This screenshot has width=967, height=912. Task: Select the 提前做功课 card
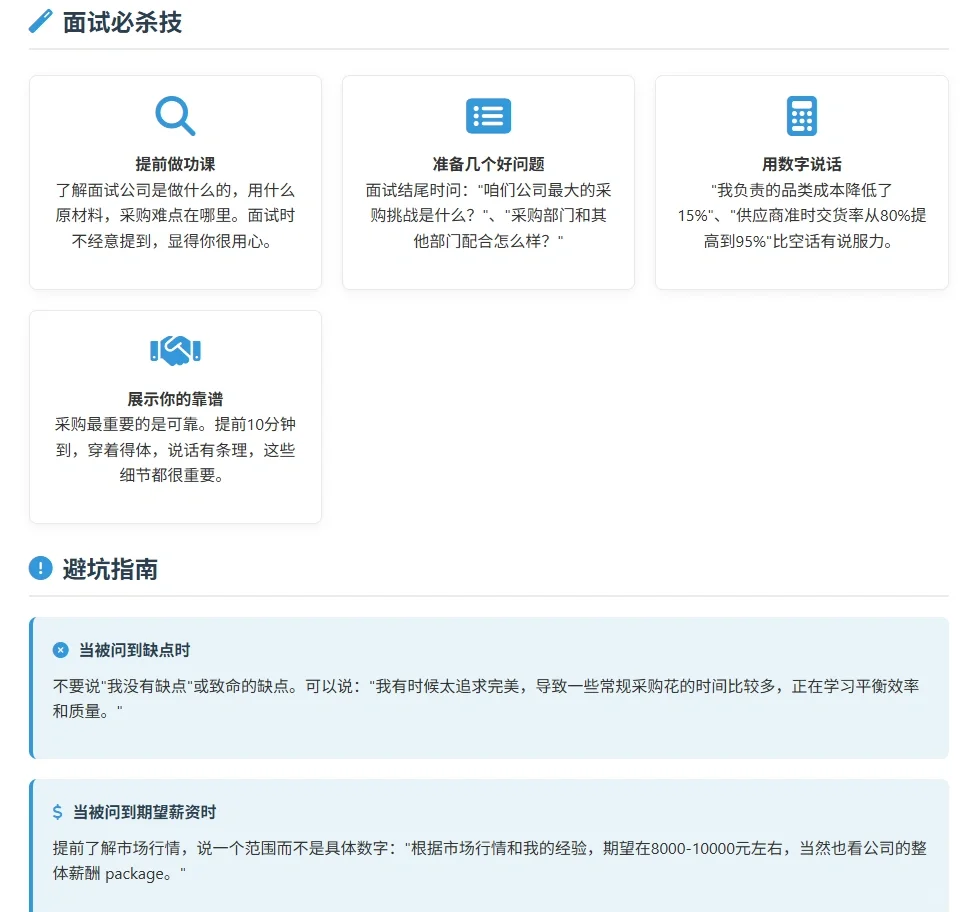point(174,182)
